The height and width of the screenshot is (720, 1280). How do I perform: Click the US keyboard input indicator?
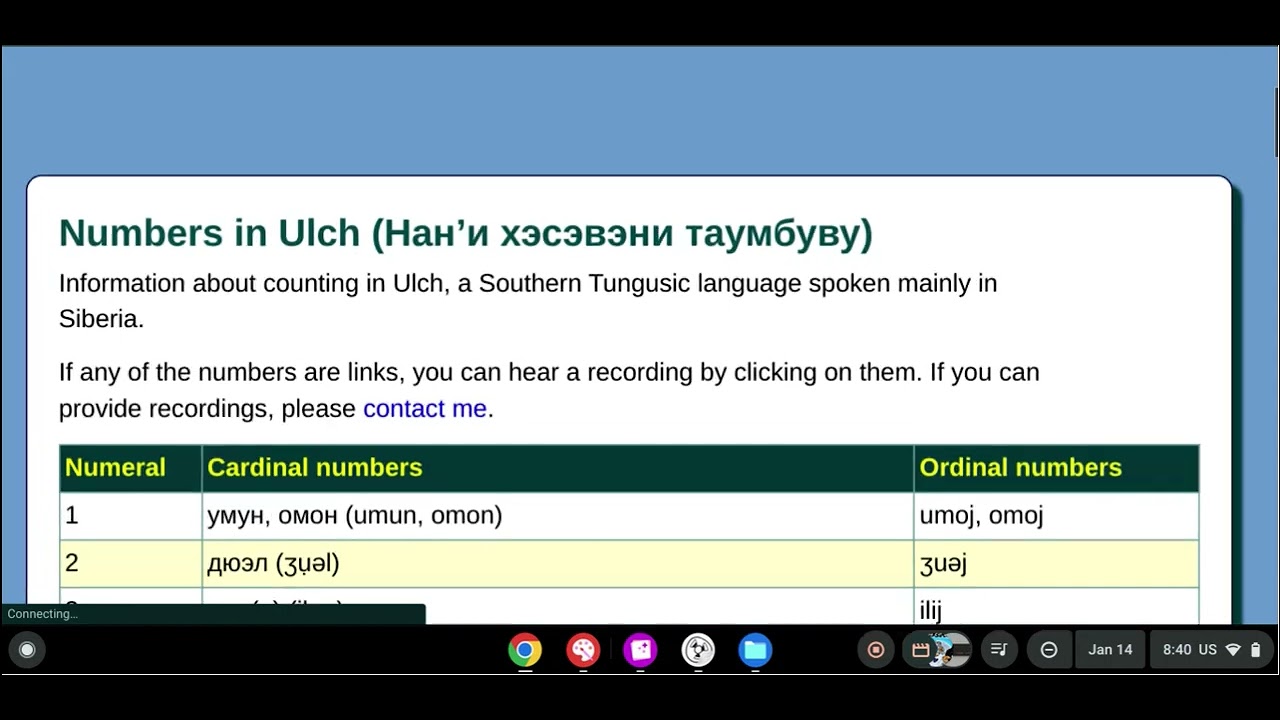tap(1207, 650)
